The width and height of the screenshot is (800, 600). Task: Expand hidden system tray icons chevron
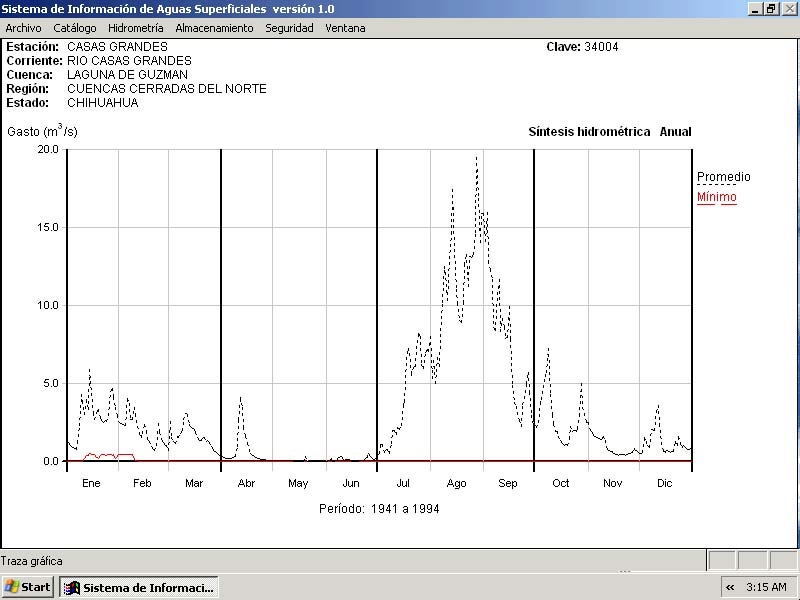(730, 587)
